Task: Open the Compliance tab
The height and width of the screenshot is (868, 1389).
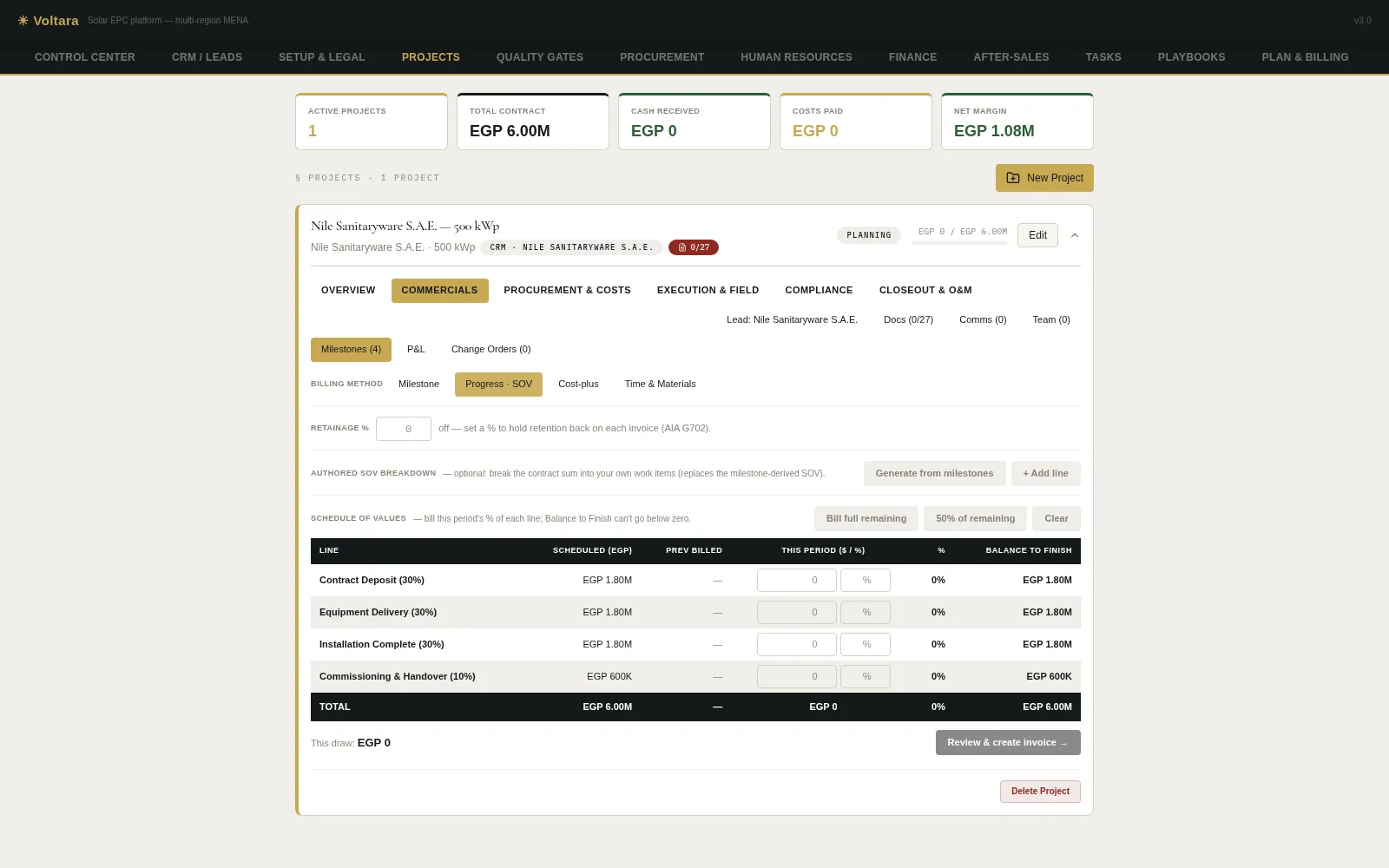Action: click(x=819, y=291)
